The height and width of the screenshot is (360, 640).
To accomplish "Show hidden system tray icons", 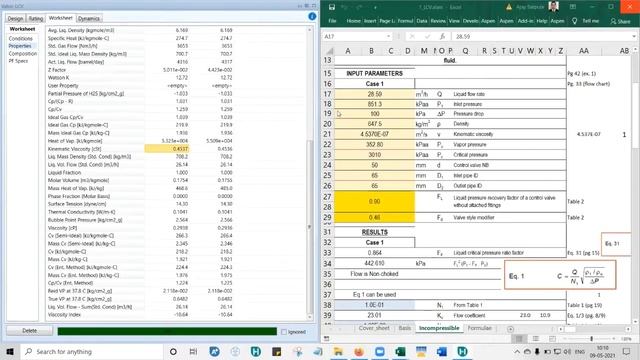I will click(x=517, y=351).
